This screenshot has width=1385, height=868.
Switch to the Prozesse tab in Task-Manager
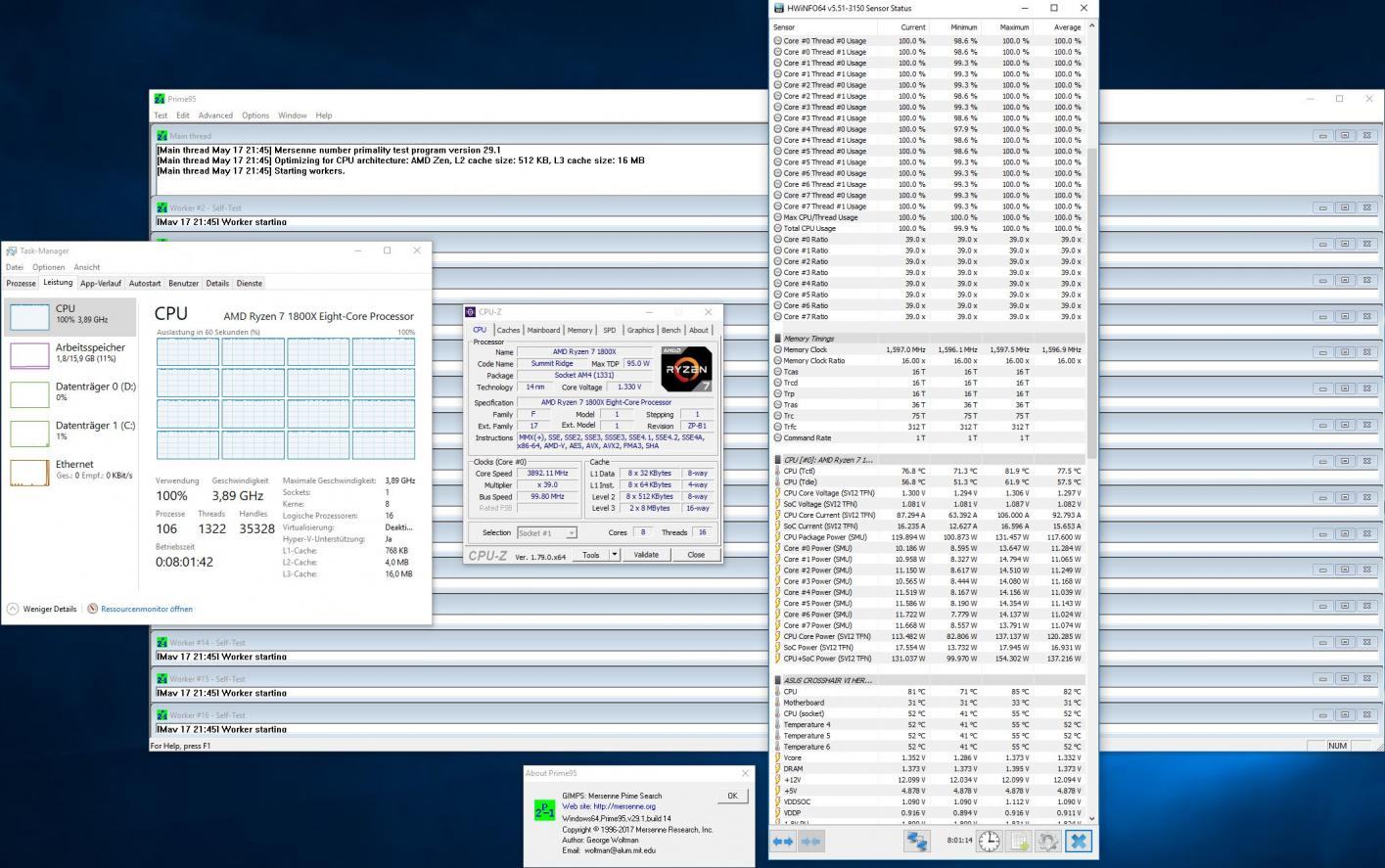21,283
